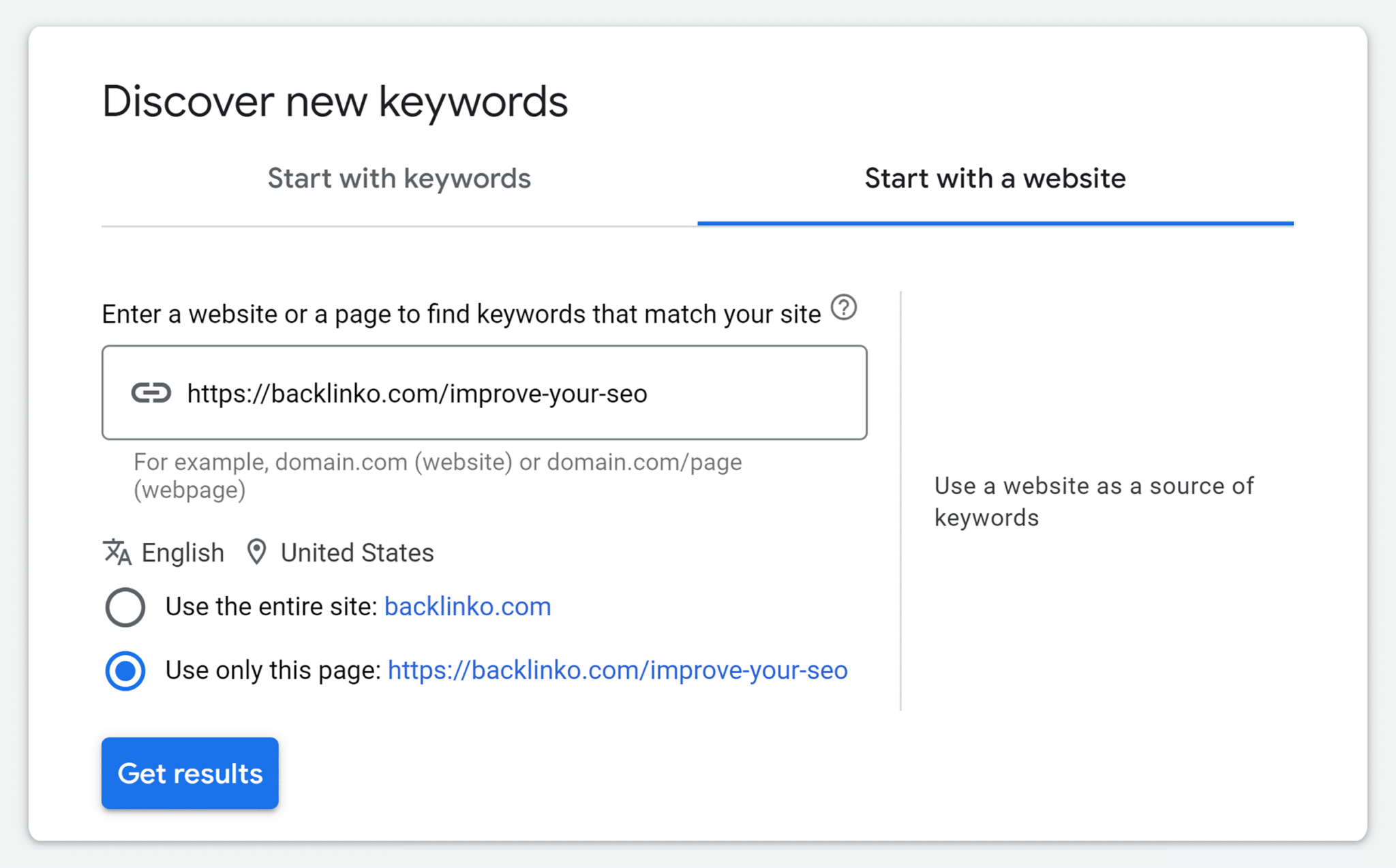Screen dimensions: 1396x868
Task: Click the 'Discover new keywords' heading
Action: point(335,102)
